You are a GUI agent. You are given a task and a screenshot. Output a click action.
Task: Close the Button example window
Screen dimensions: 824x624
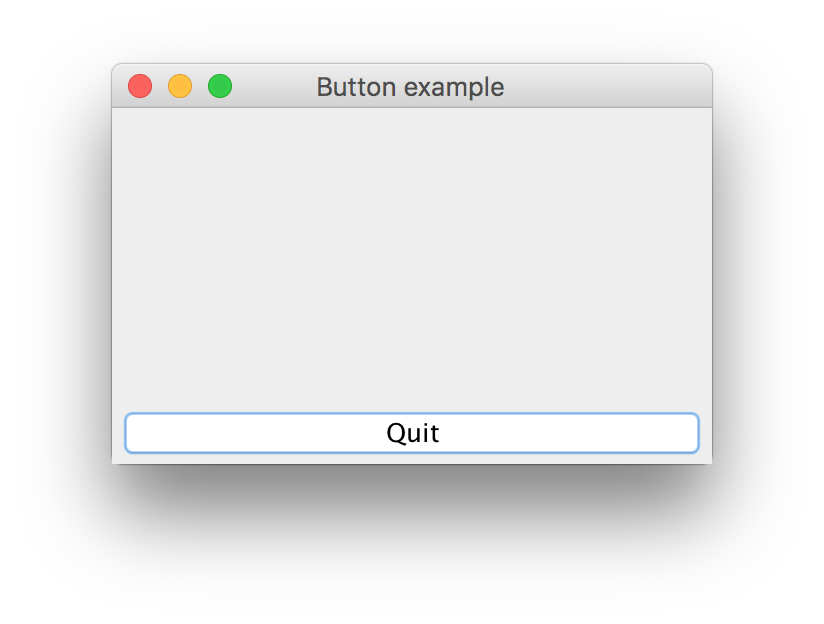tap(140, 87)
